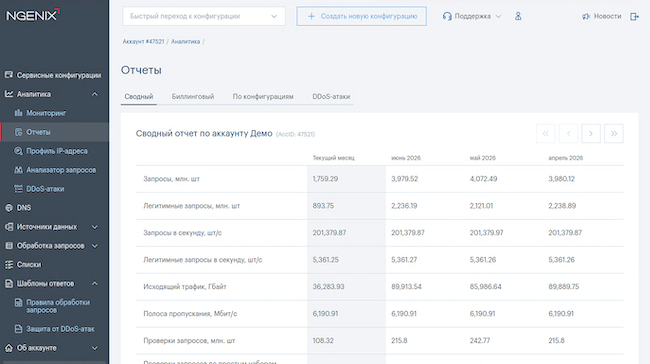
Task: Click апрель 2026 column header
Action: coord(565,158)
